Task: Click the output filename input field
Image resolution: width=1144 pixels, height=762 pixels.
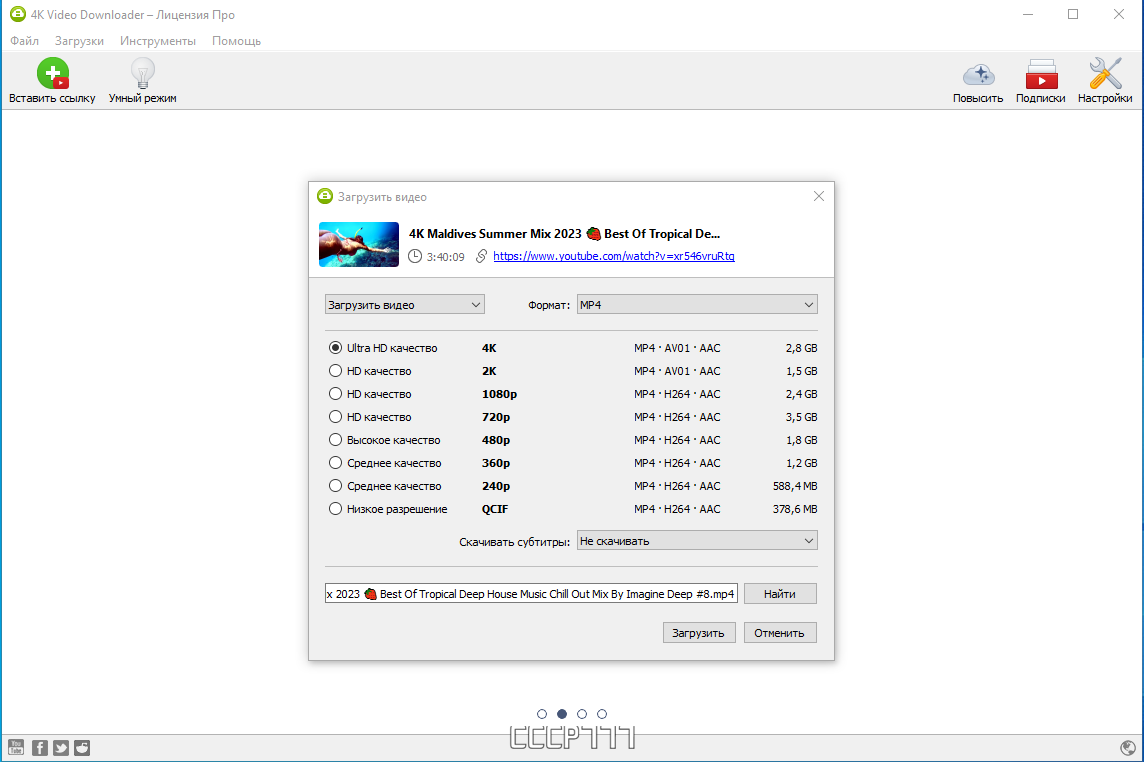Action: [531, 593]
